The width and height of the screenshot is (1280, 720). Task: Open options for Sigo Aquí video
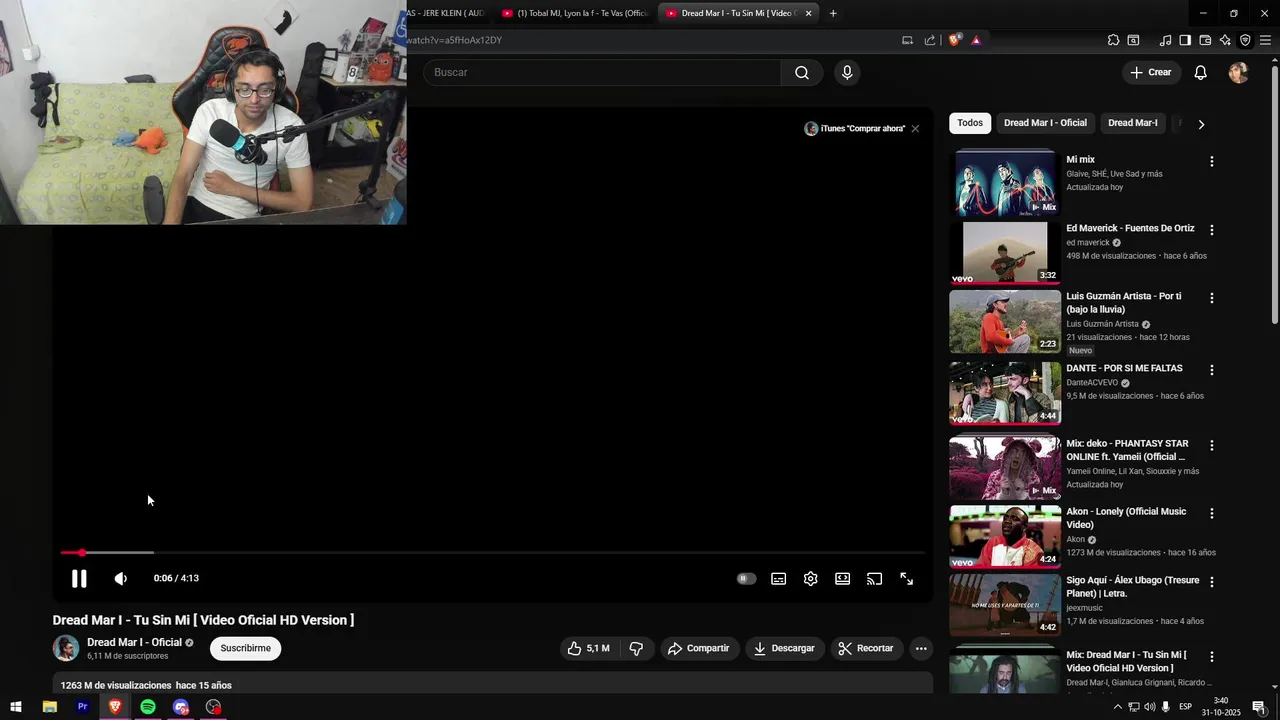[1211, 582]
